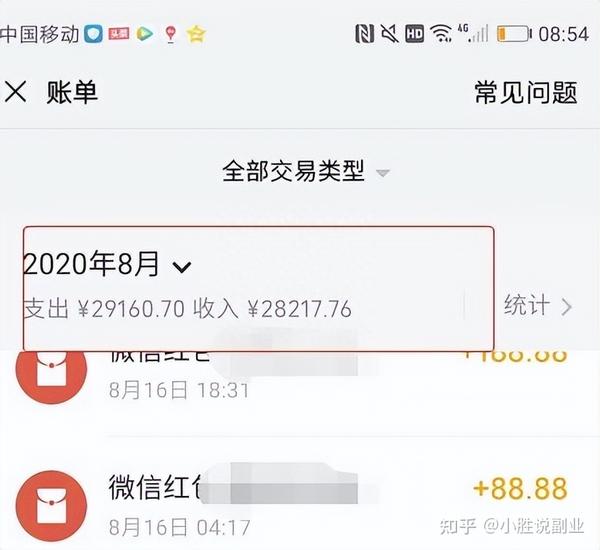Screen dimensions: 600x550
Task: Open the 常见问题 help link
Action: 526,92
